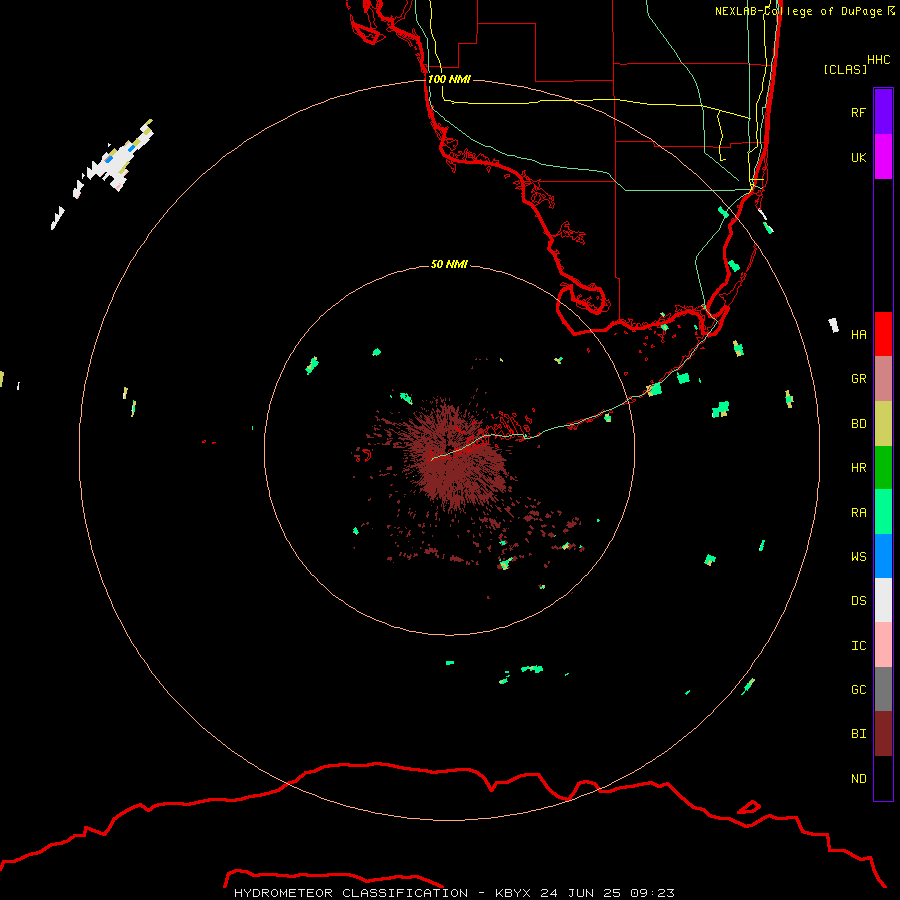Click the "50 NMI" range ring label
Screen dimensions: 900x900
449,264
